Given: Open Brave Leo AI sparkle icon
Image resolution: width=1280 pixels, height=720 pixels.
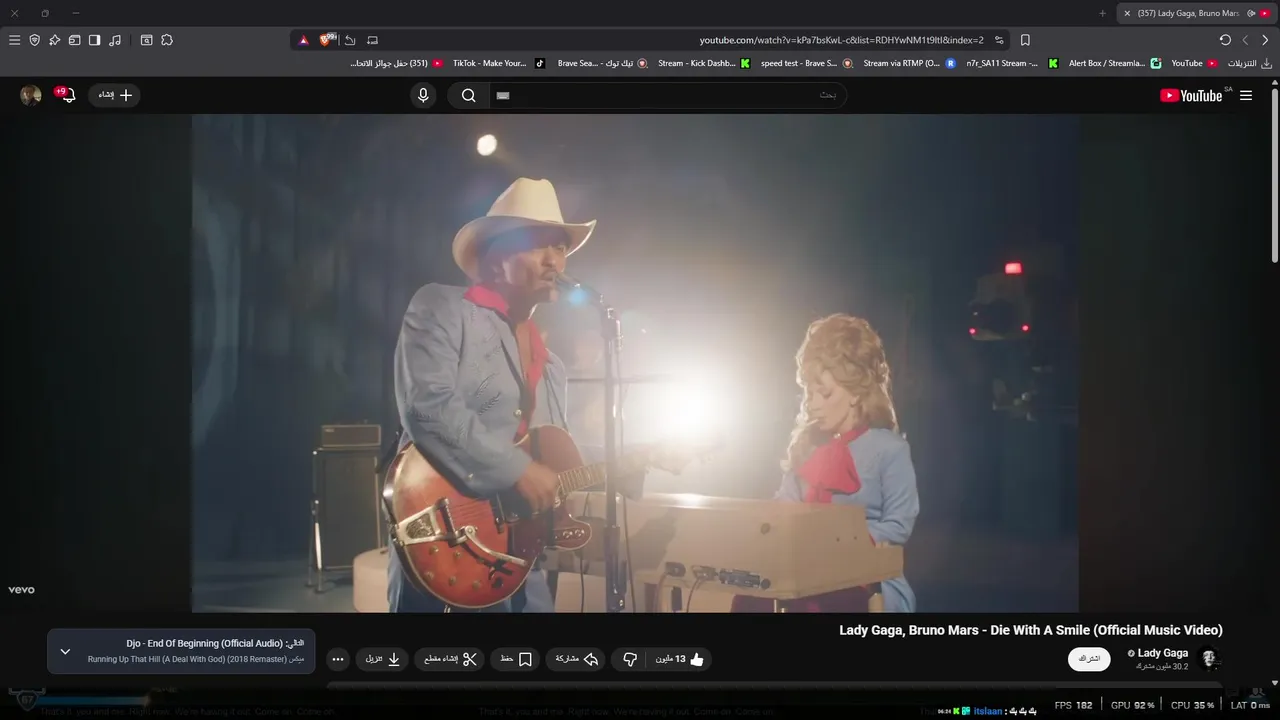Looking at the screenshot, I should 54,40.
